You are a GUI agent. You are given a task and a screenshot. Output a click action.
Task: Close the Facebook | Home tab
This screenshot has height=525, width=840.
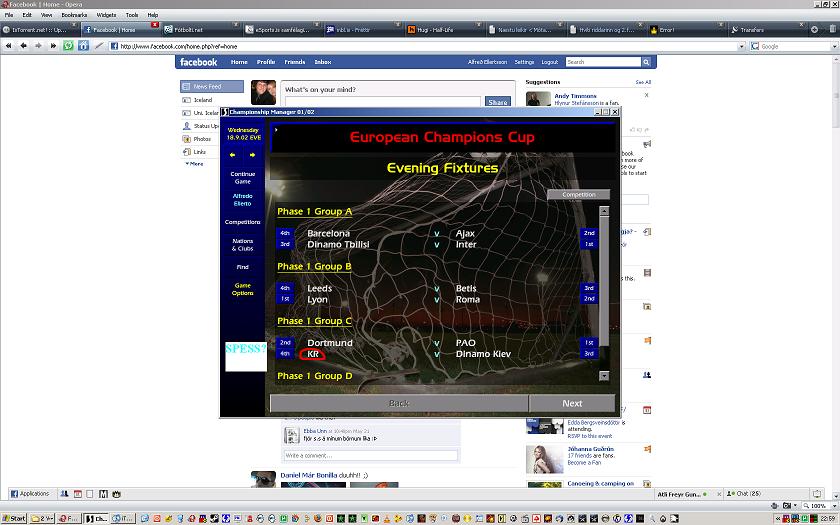click(155, 25)
